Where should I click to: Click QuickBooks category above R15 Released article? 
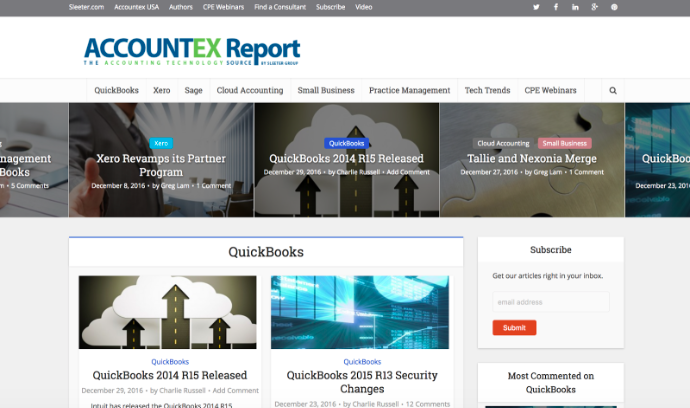(x=170, y=362)
